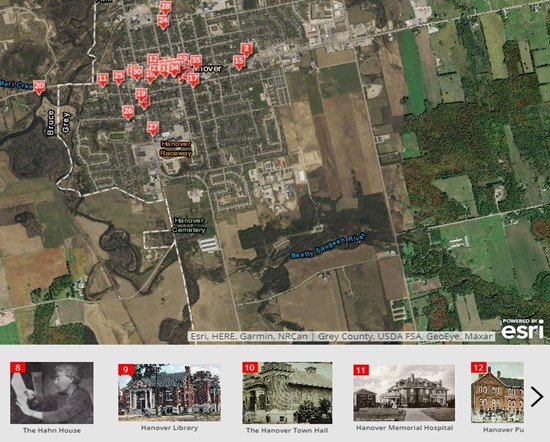This screenshot has width=550, height=442.
Task: Click 'The Hanover Town Hall' caption
Action: [x=287, y=430]
